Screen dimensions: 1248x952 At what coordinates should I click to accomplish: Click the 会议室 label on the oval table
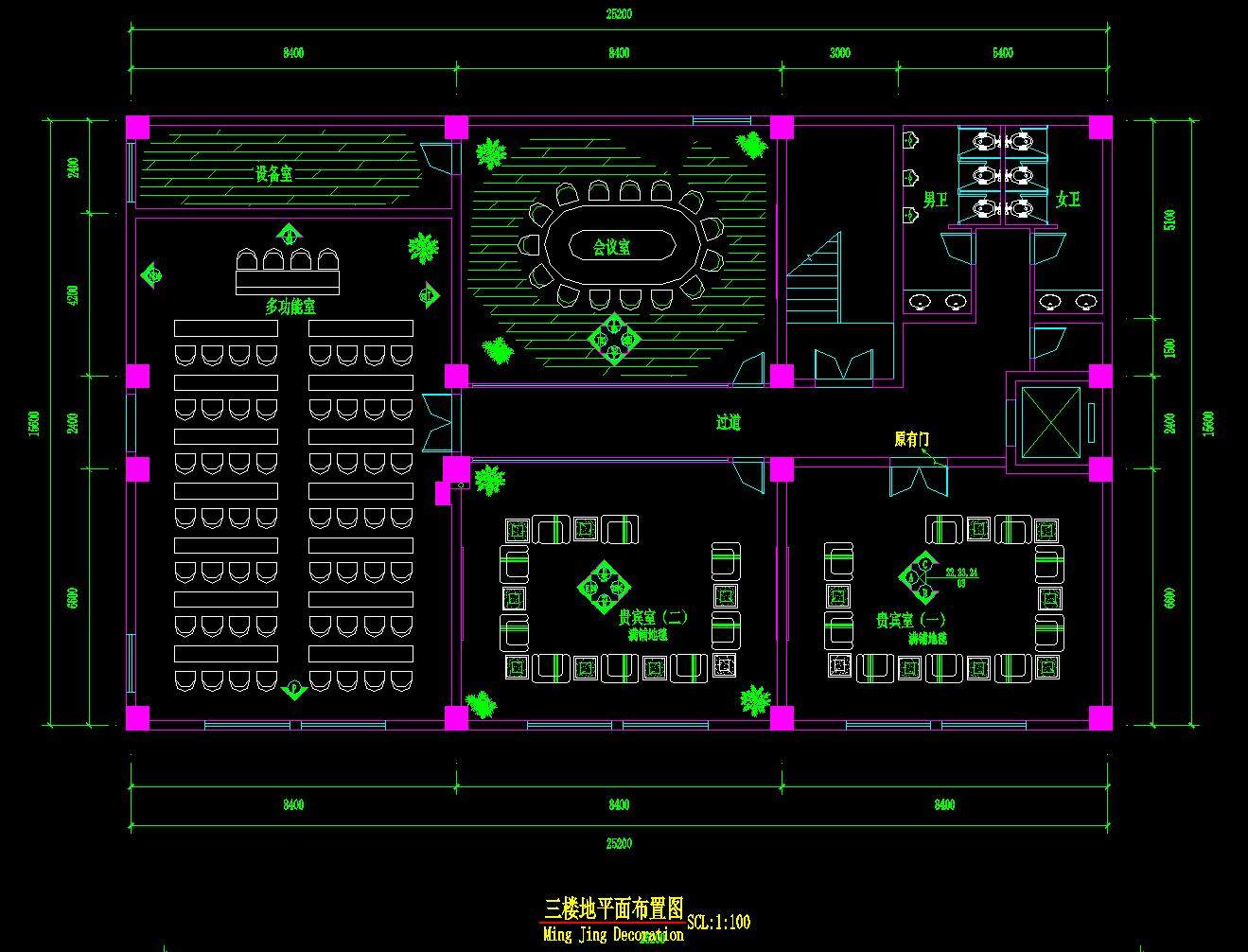pos(611,247)
